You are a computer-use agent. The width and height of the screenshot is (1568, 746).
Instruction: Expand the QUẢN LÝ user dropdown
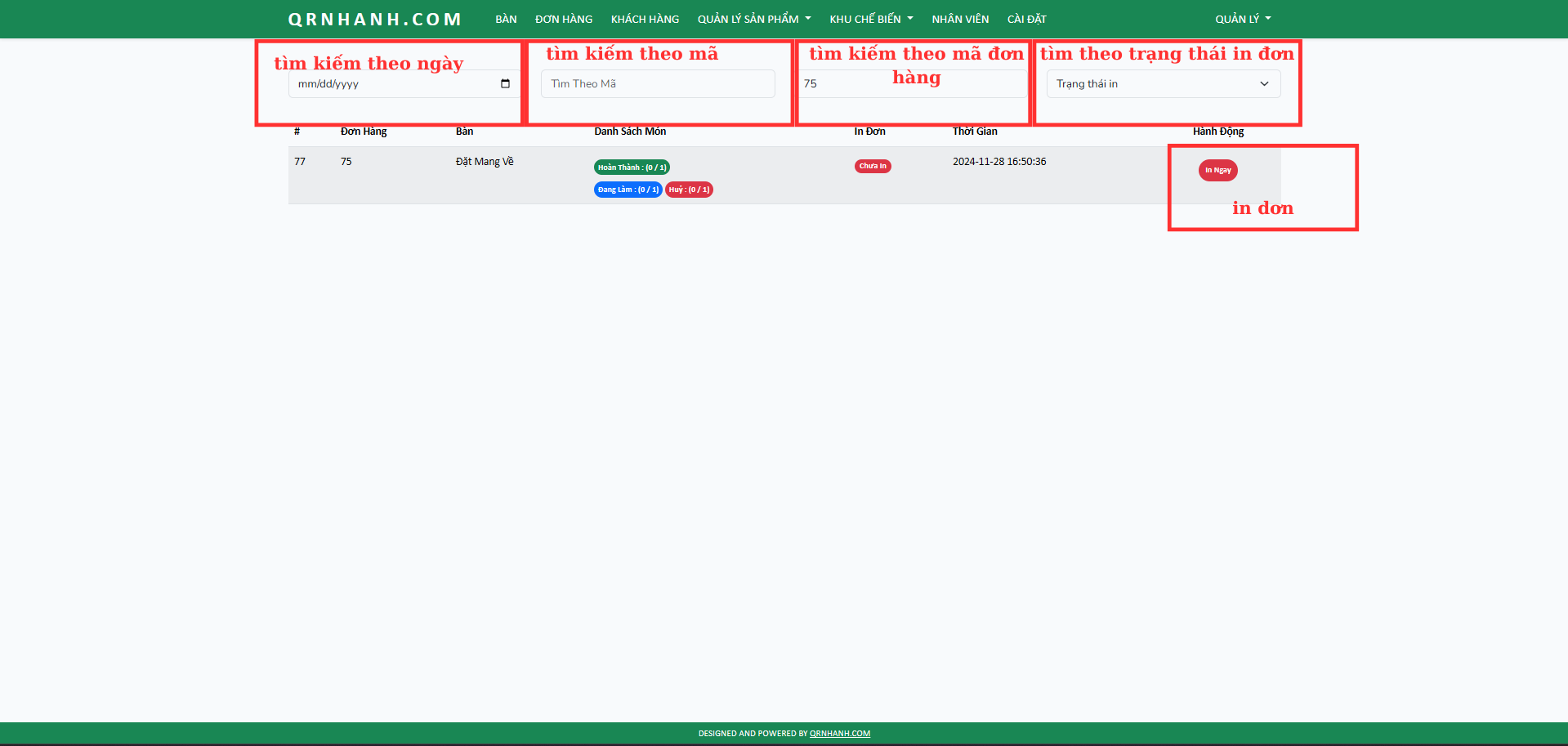click(1243, 19)
